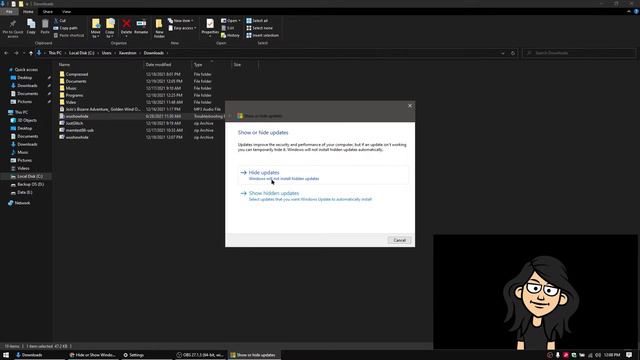The width and height of the screenshot is (640, 360).
Task: Click Invert selection in the ribbon
Action: [x=262, y=36]
